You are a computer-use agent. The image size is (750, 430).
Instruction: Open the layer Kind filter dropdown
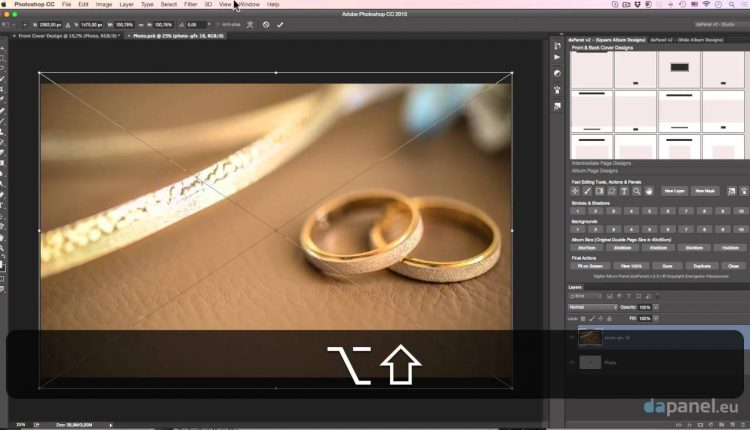click(x=585, y=297)
